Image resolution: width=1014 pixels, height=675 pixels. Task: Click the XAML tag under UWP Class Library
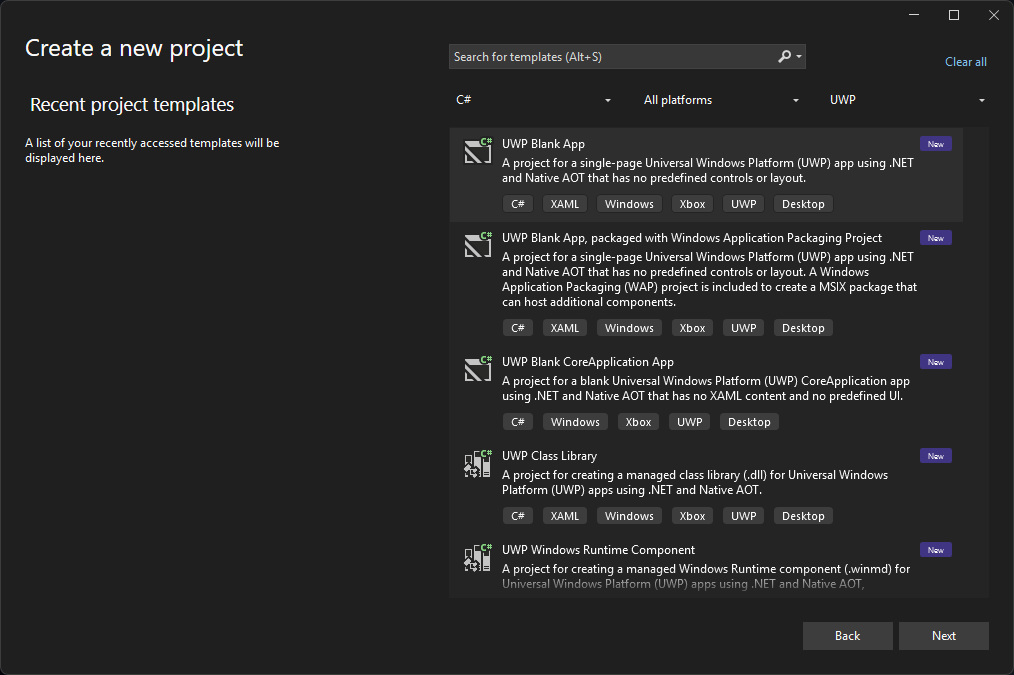[x=565, y=516]
